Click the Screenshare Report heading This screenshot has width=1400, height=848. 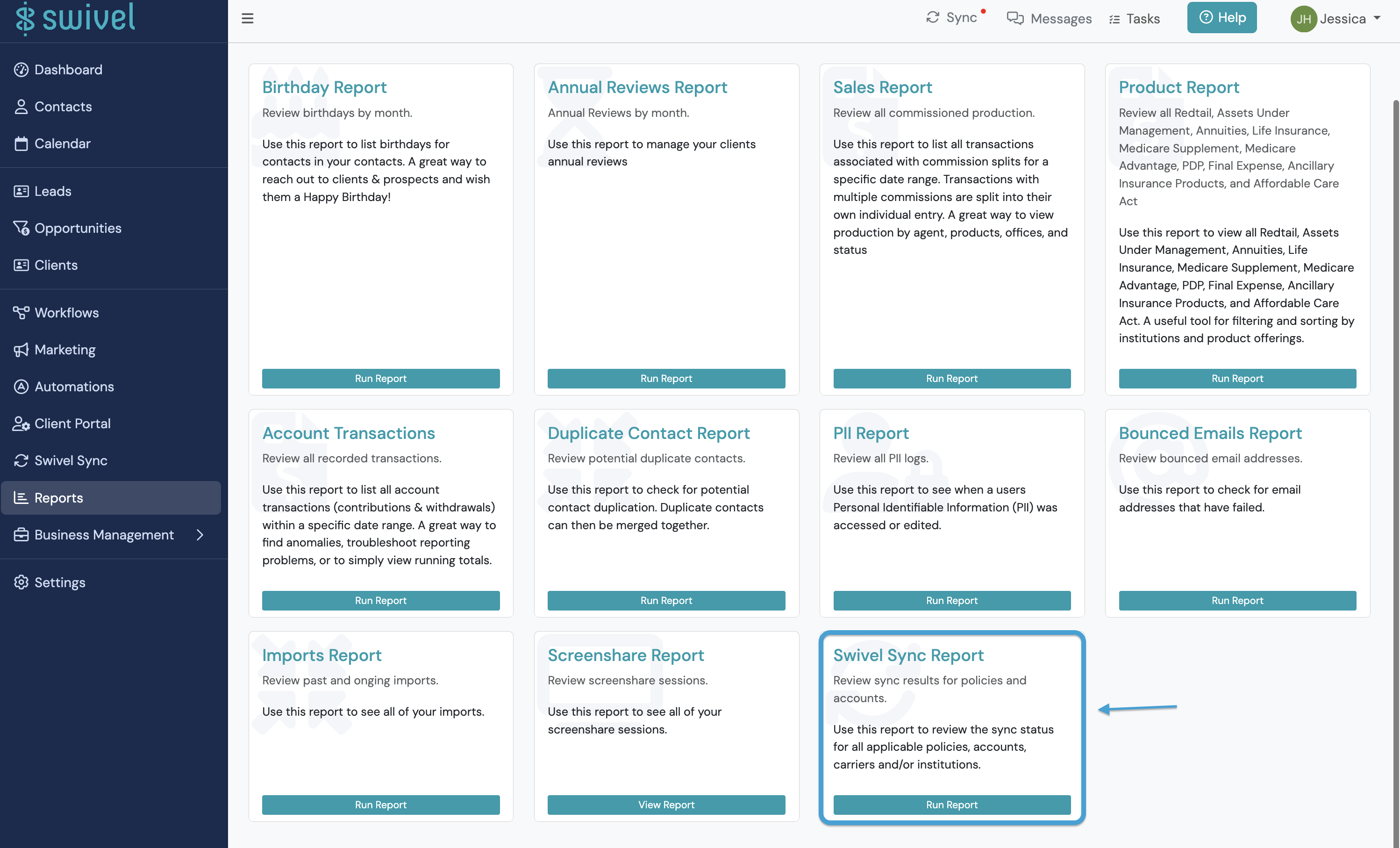(x=626, y=655)
